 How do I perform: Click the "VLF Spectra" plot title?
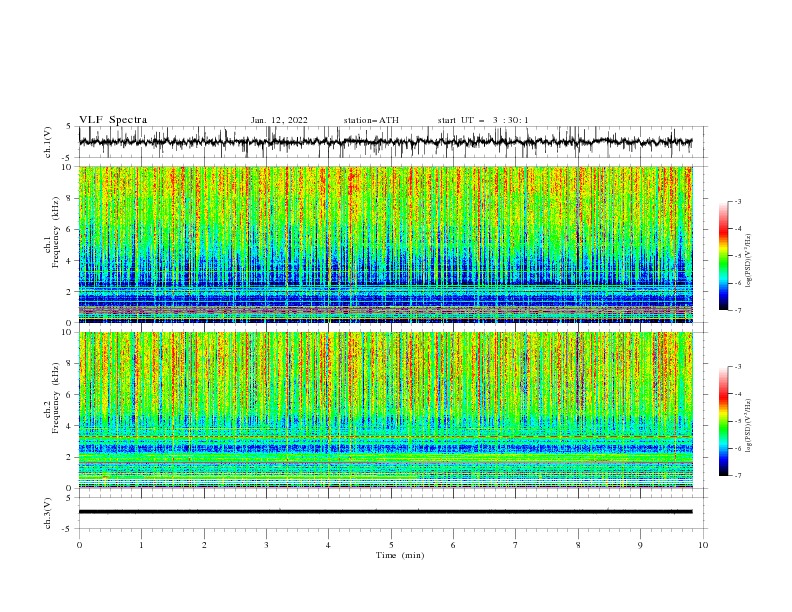[113, 120]
